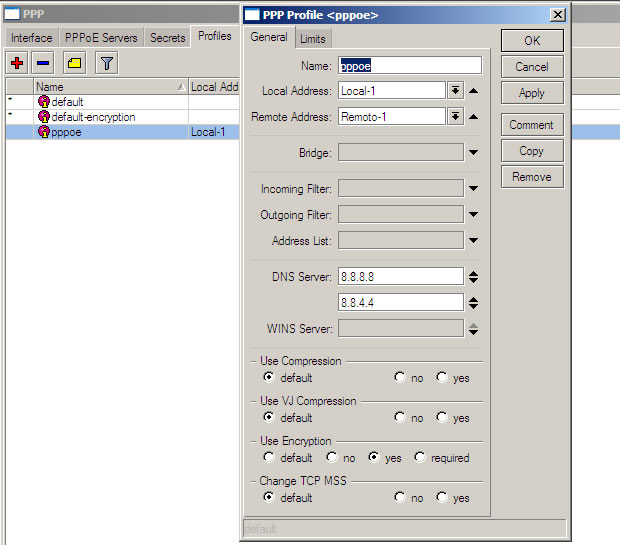Expand the Bridge field

click(473, 152)
